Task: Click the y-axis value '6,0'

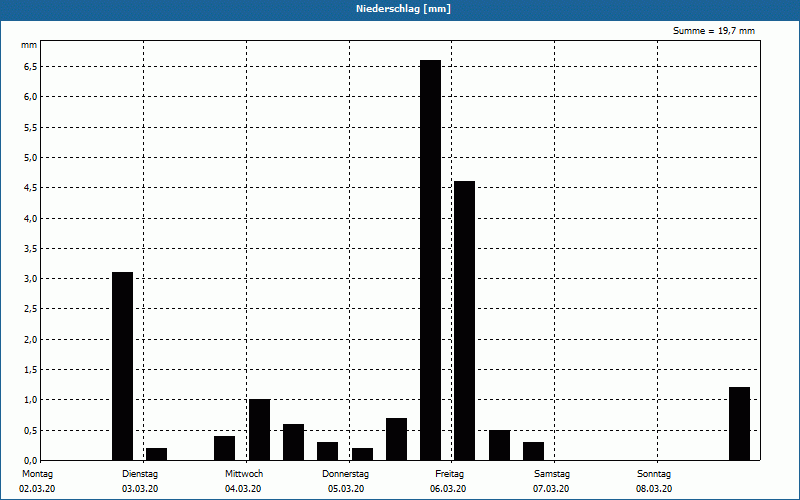Action: click(31, 97)
